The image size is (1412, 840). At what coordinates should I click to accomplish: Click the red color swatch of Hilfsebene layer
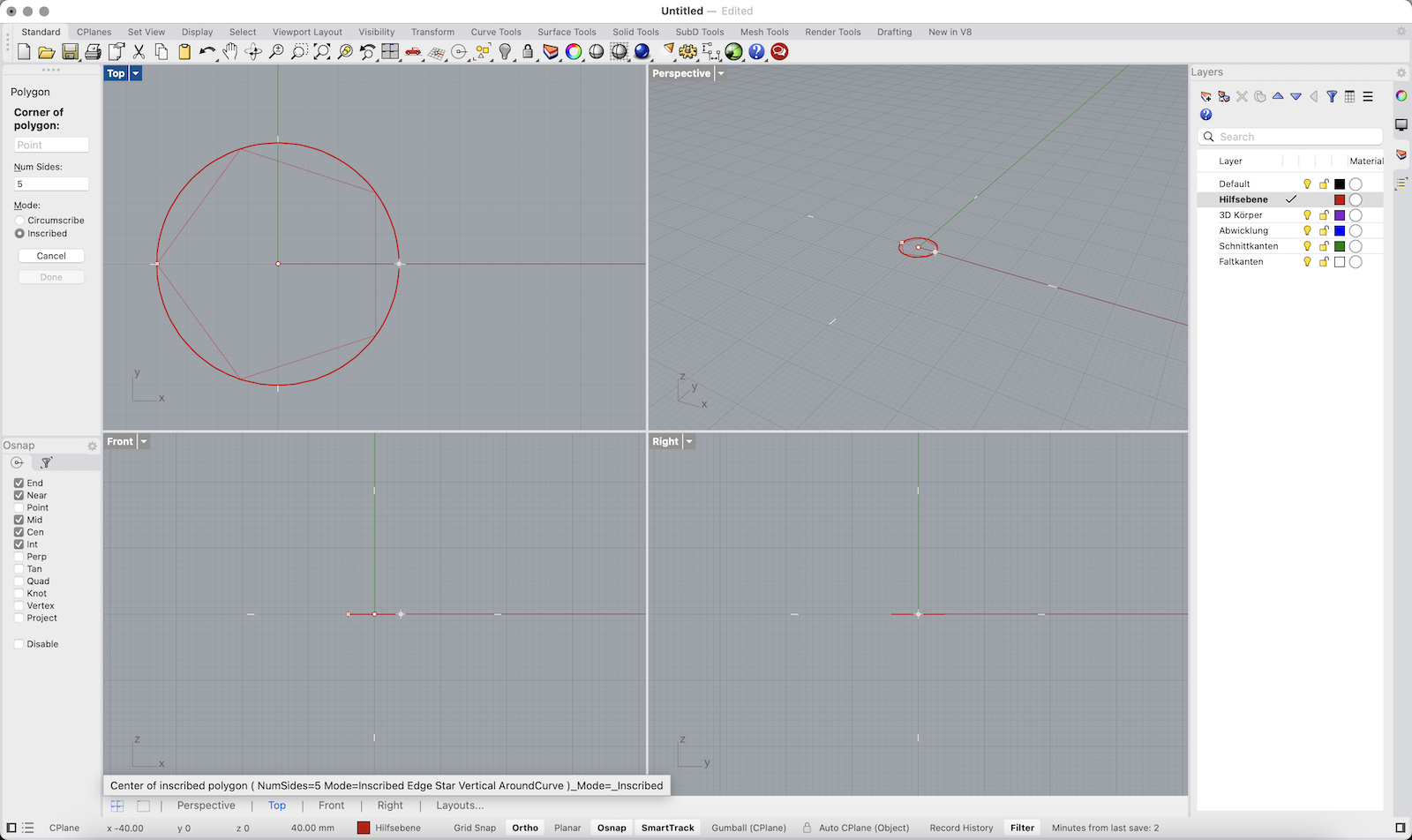1340,200
